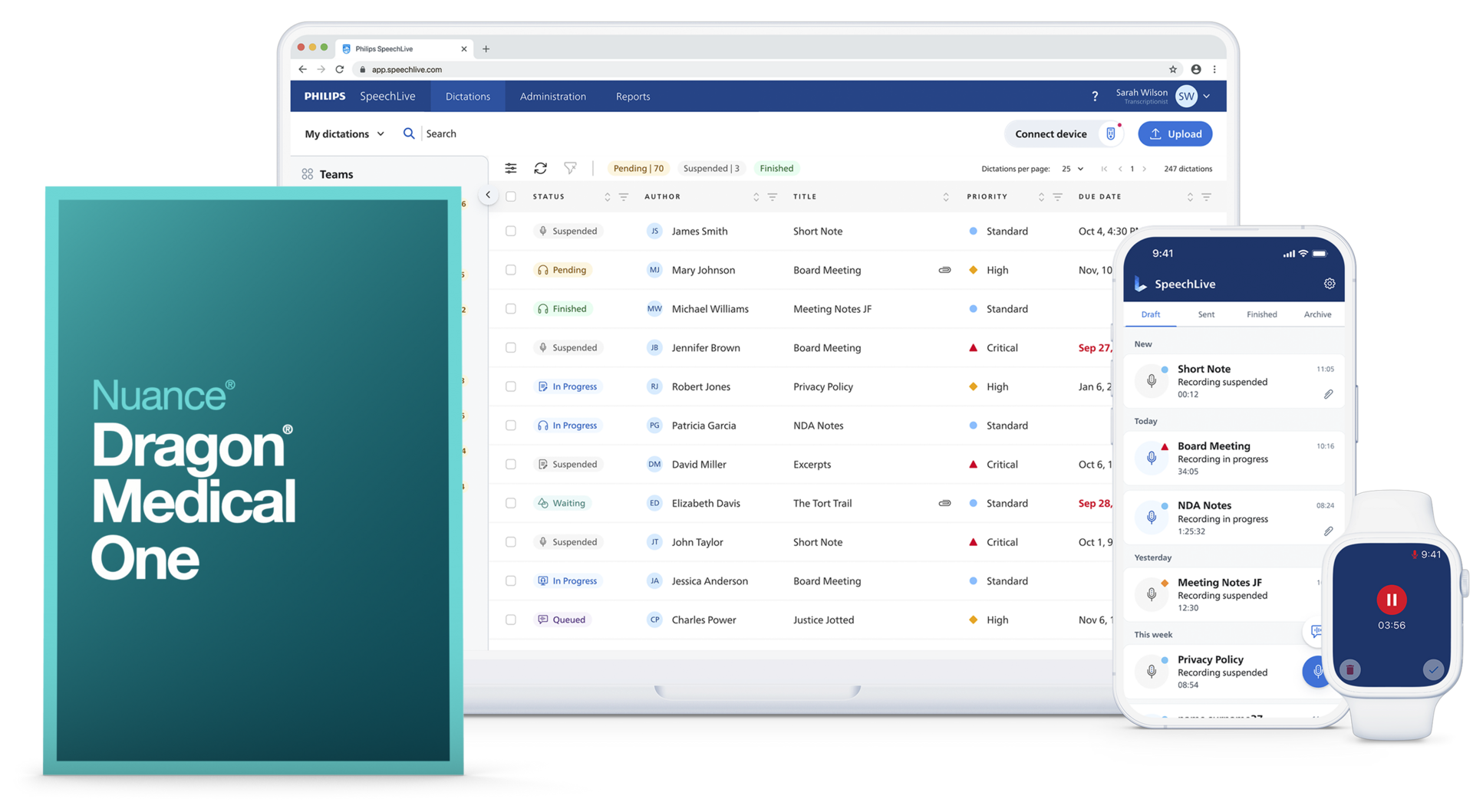Delete the recording on the watch
The width and height of the screenshot is (1473, 812).
(1350, 670)
